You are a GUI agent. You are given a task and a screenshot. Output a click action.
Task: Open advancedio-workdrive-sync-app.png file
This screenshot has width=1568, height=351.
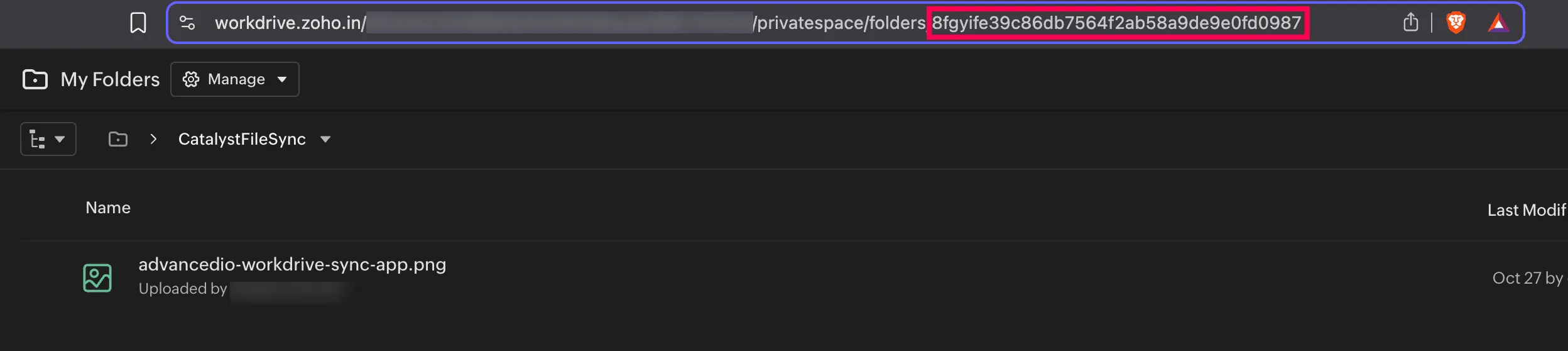point(292,264)
